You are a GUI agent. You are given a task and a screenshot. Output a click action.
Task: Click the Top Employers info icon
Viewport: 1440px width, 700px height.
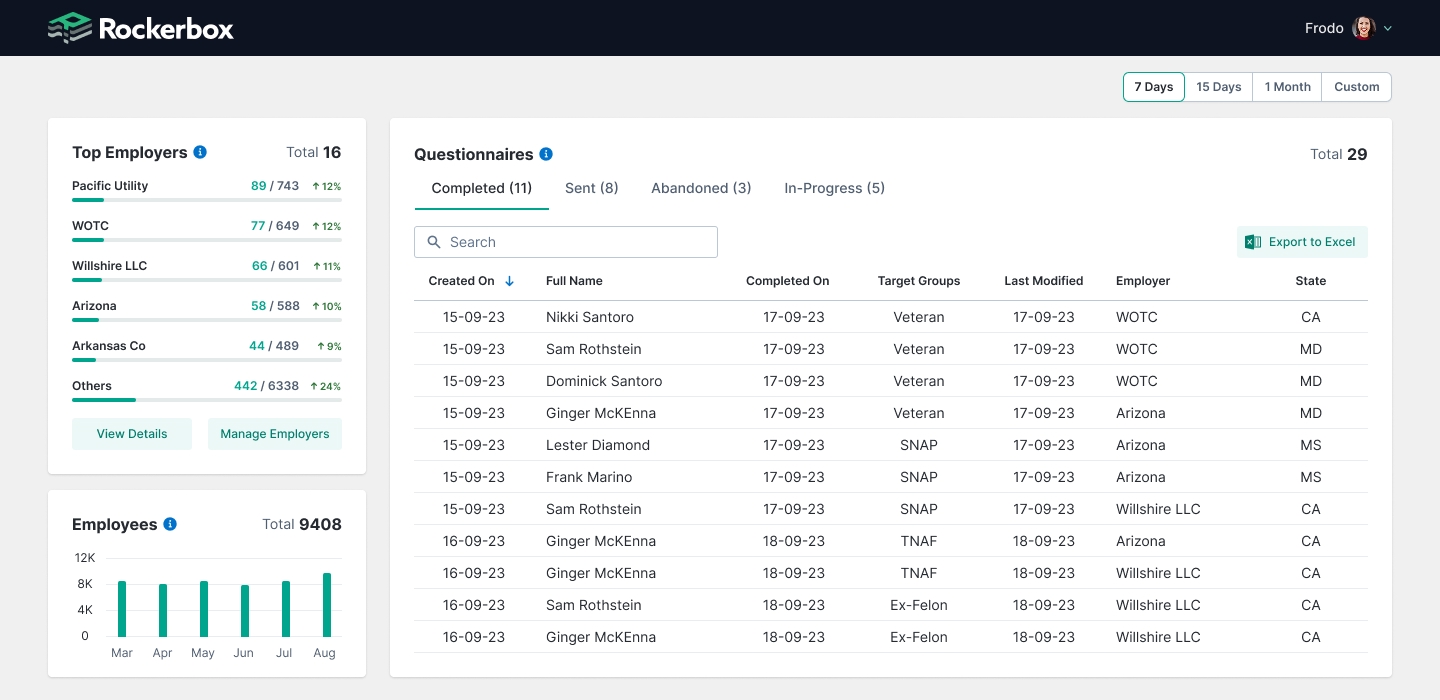coord(200,152)
